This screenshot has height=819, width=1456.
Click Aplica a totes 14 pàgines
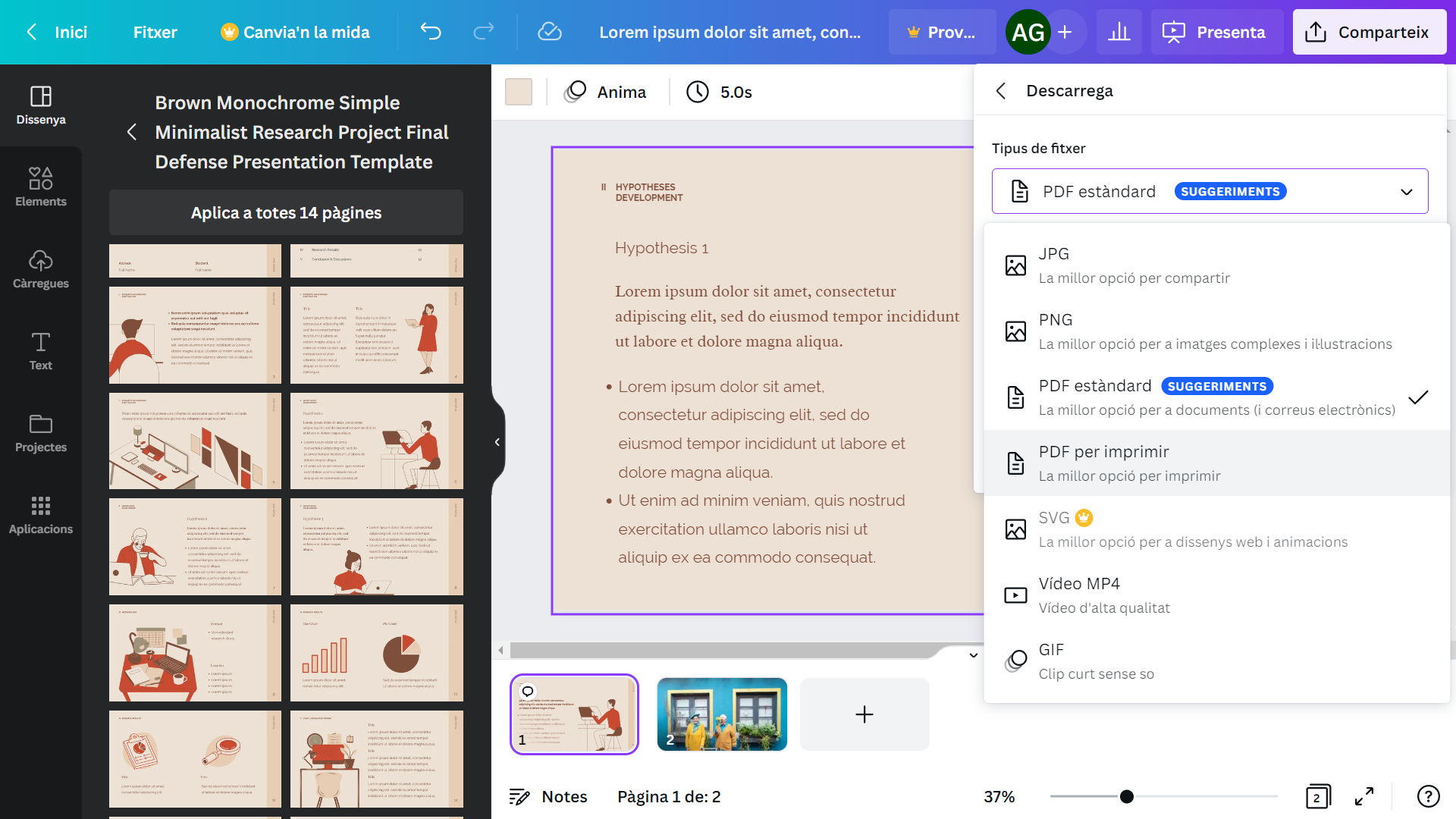click(286, 212)
